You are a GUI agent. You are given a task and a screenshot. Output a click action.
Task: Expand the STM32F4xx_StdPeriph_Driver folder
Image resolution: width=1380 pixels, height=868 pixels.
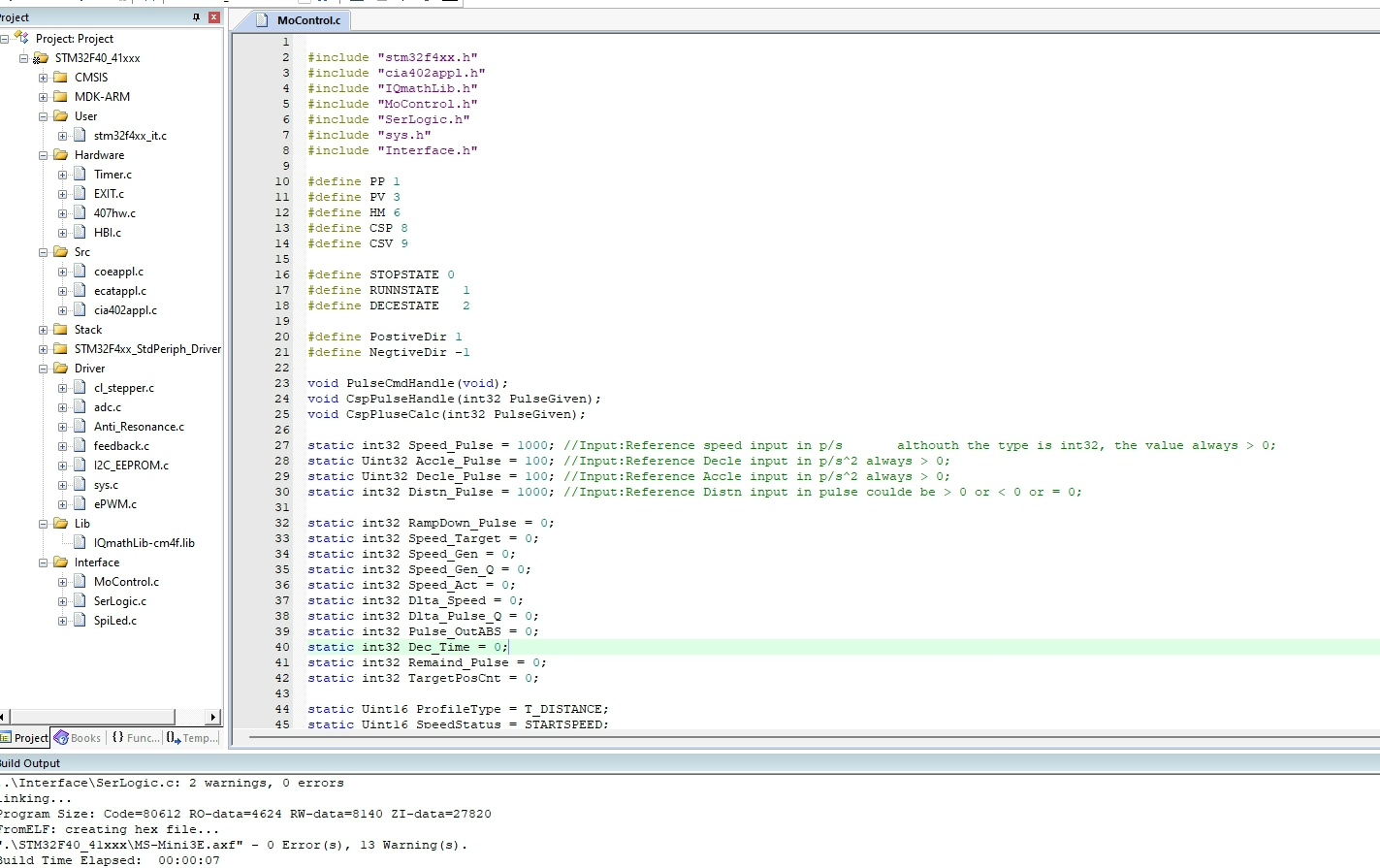[44, 349]
